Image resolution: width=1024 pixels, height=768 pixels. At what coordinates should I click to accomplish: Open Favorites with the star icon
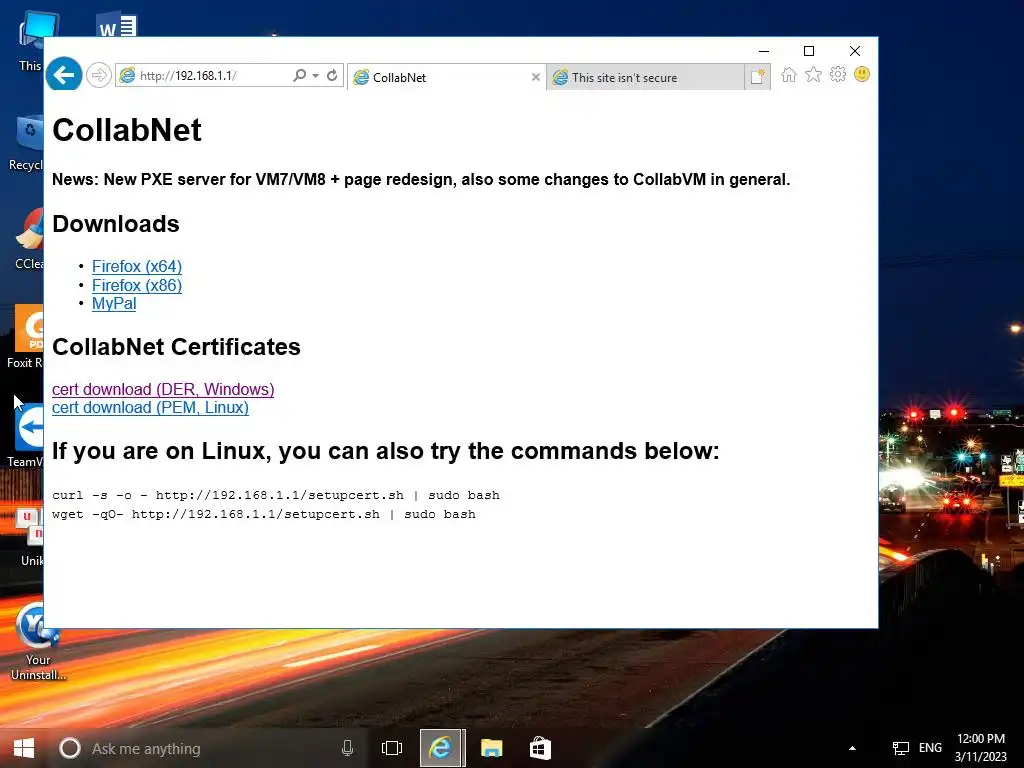tap(813, 75)
